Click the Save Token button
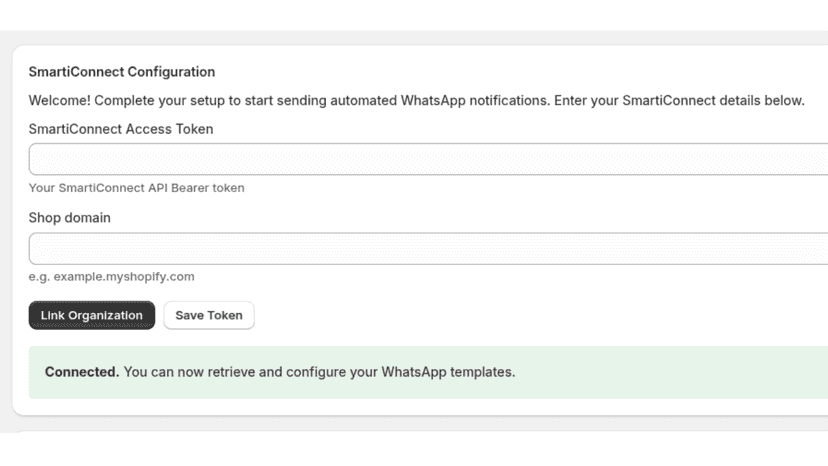The image size is (828, 466). tap(209, 315)
